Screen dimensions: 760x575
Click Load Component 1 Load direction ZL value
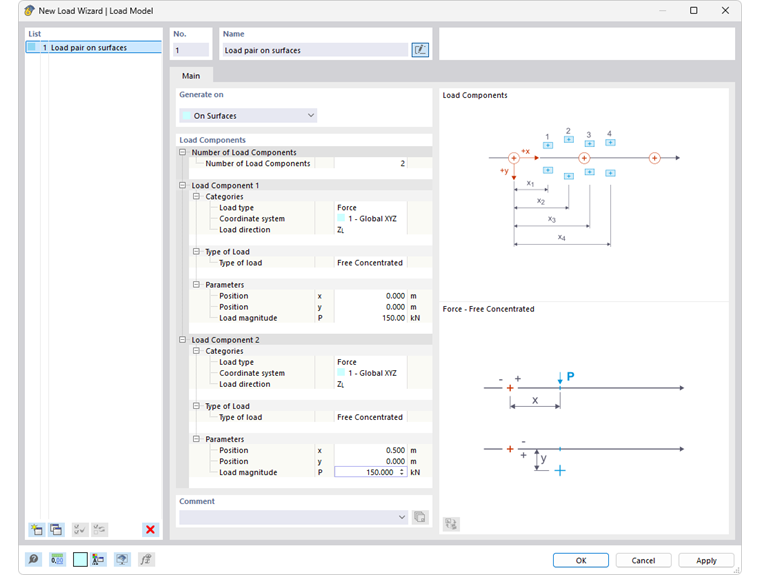pyautogui.click(x=371, y=230)
